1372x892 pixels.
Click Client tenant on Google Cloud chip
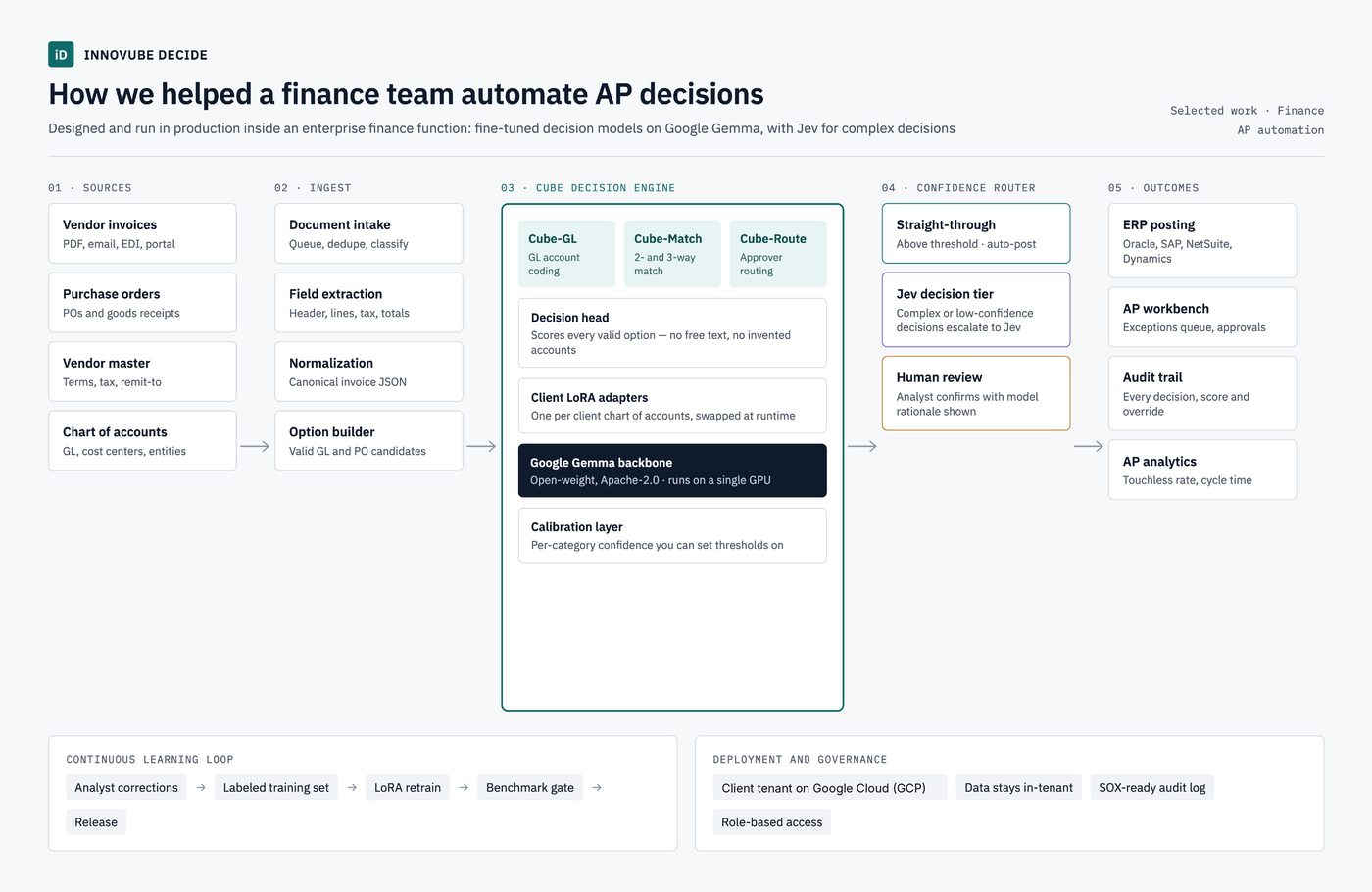pyautogui.click(x=830, y=788)
